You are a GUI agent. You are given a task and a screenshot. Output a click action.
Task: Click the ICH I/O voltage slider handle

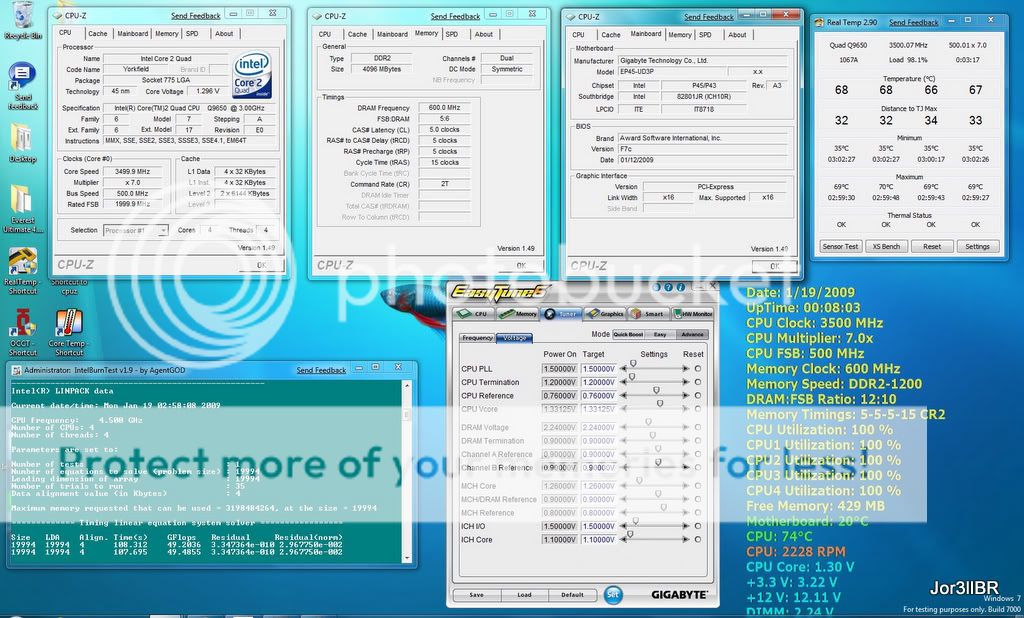pyautogui.click(x=635, y=521)
